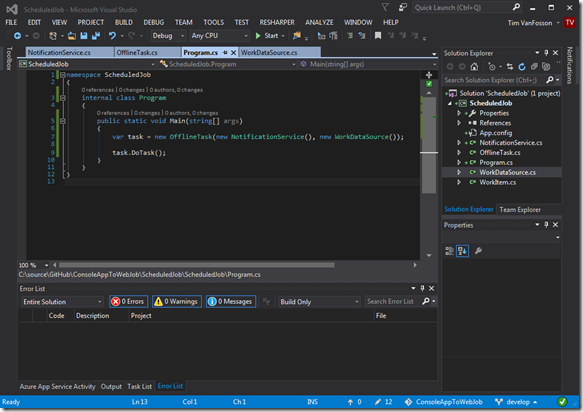Open the develop branch selector
Screen dimensions: 583x412
[x=516, y=402]
